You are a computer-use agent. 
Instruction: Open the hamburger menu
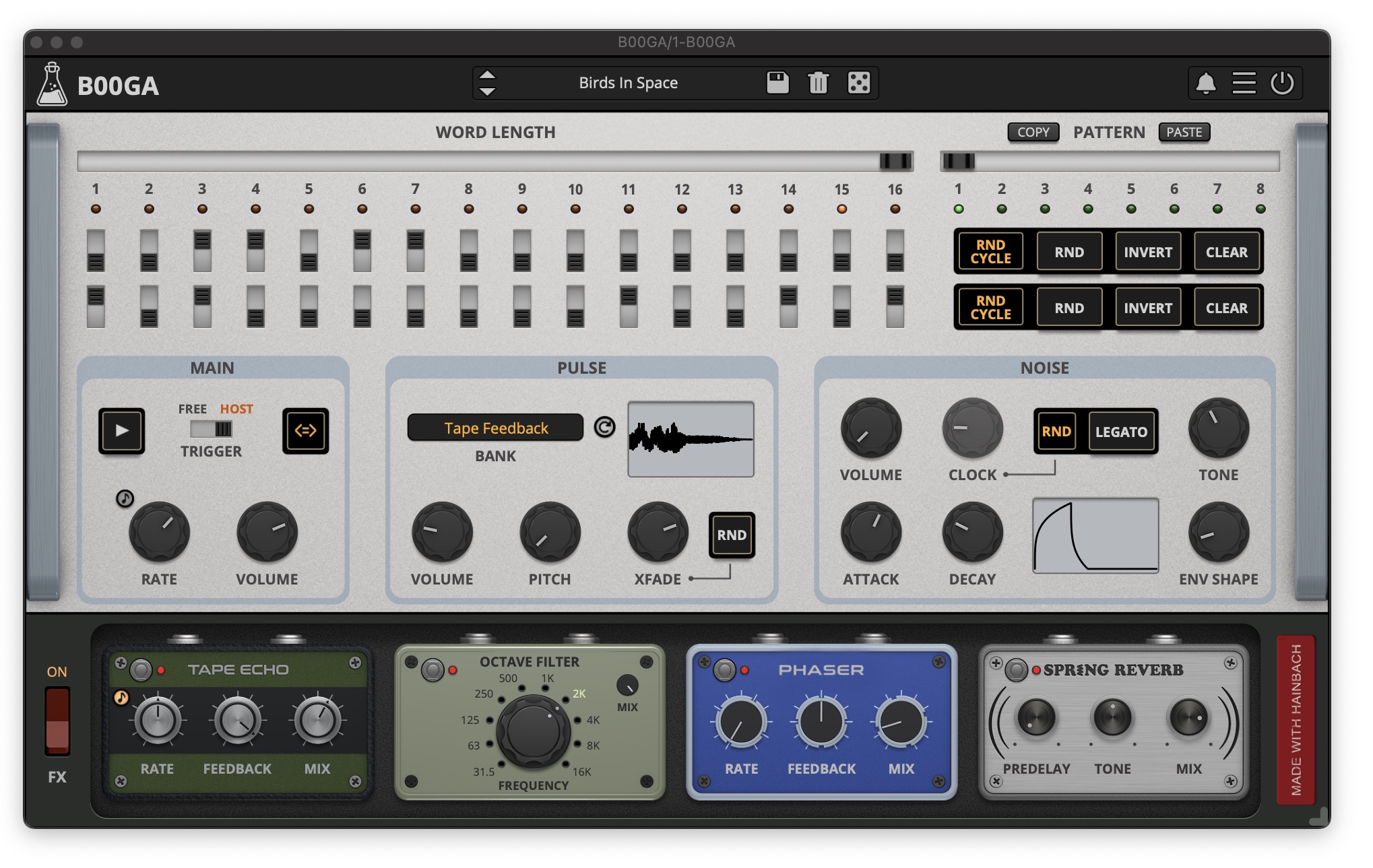(1244, 84)
